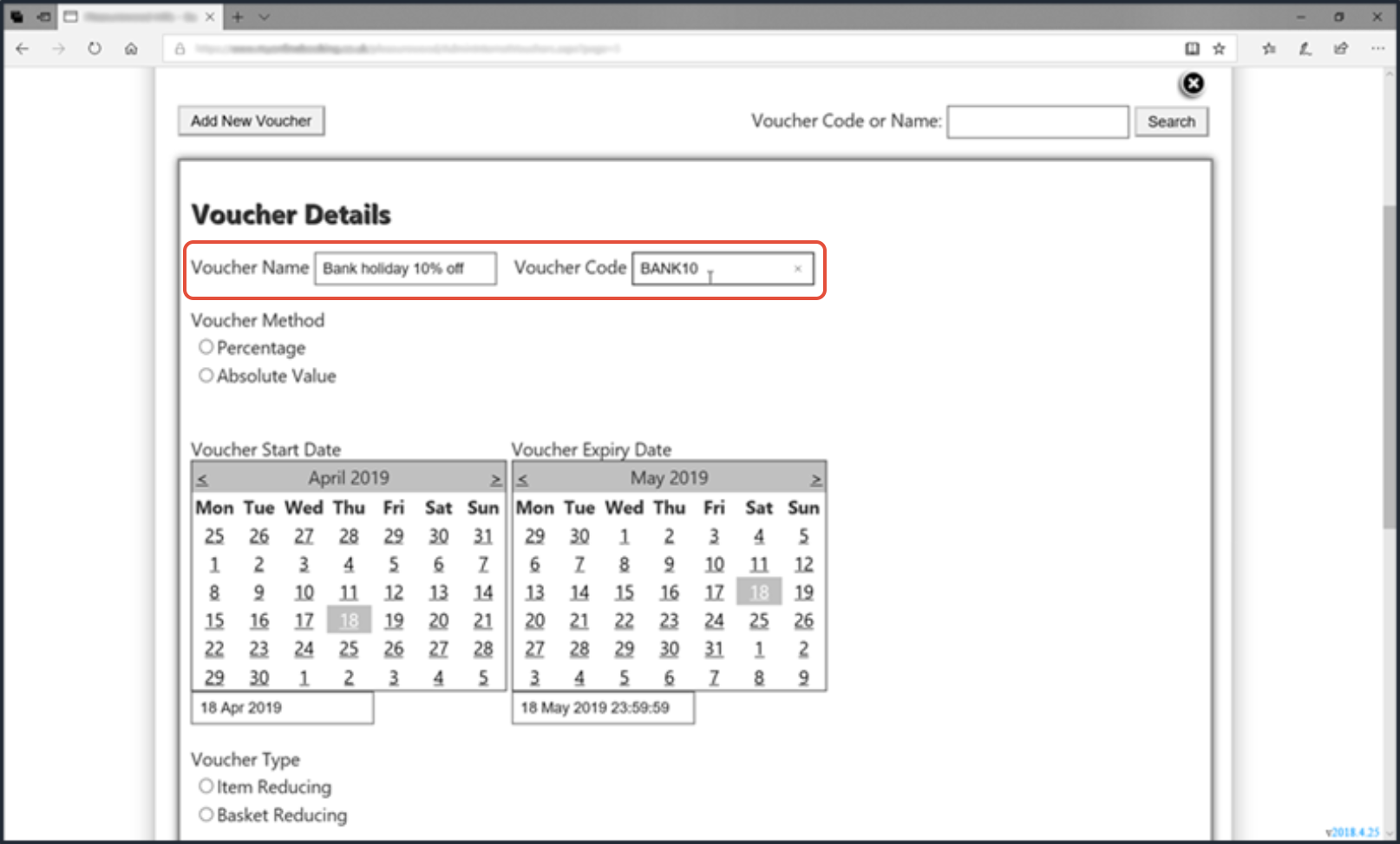Close the voucher popup with the X icon

[x=1194, y=83]
